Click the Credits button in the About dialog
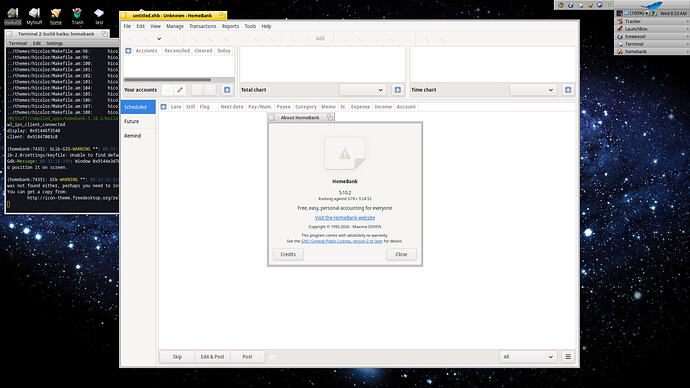Viewport: 690px width, 388px height. pyautogui.click(x=288, y=254)
